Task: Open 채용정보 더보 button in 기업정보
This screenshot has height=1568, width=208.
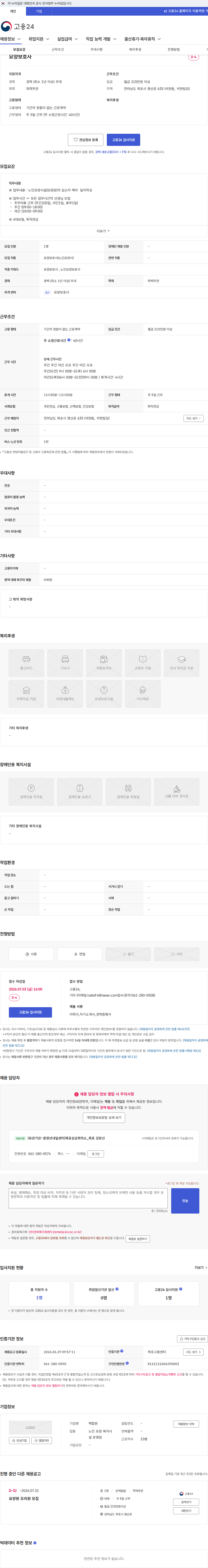Action: click(x=186, y=1424)
